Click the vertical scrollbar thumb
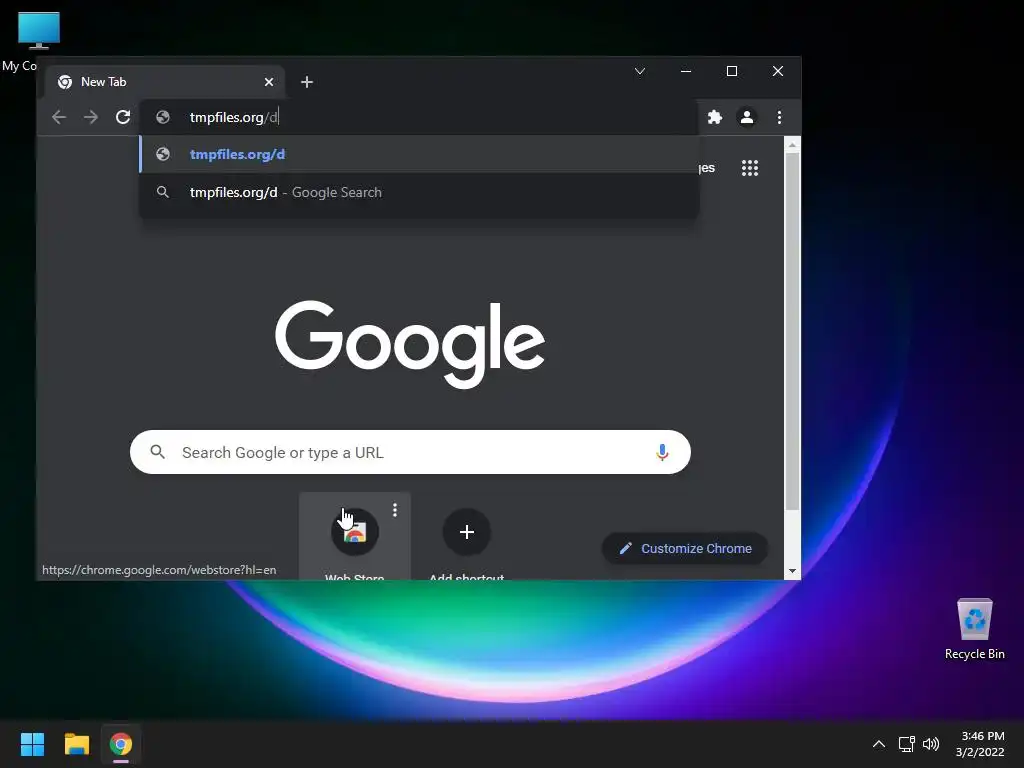The image size is (1024, 768). coord(792,332)
